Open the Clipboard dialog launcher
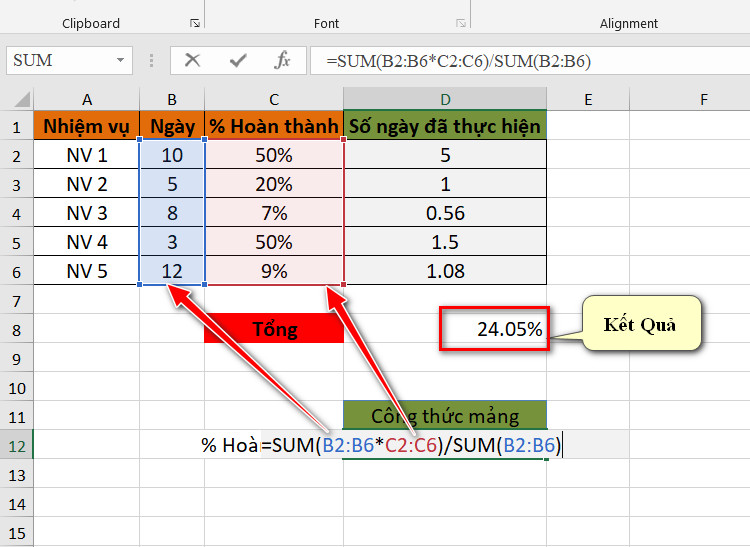The width and height of the screenshot is (750, 547). pos(195,23)
